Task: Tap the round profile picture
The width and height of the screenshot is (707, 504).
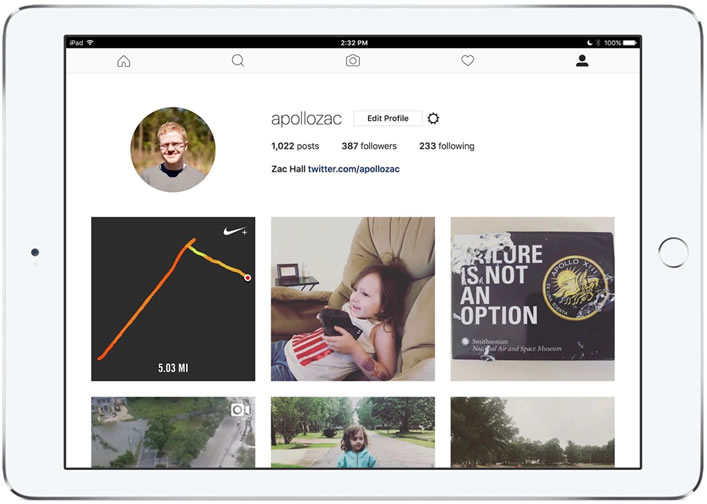Action: click(x=173, y=150)
